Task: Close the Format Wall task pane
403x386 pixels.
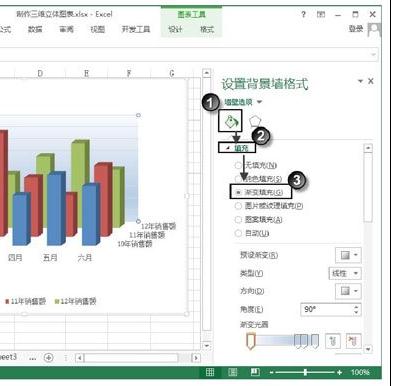Action: [371, 81]
